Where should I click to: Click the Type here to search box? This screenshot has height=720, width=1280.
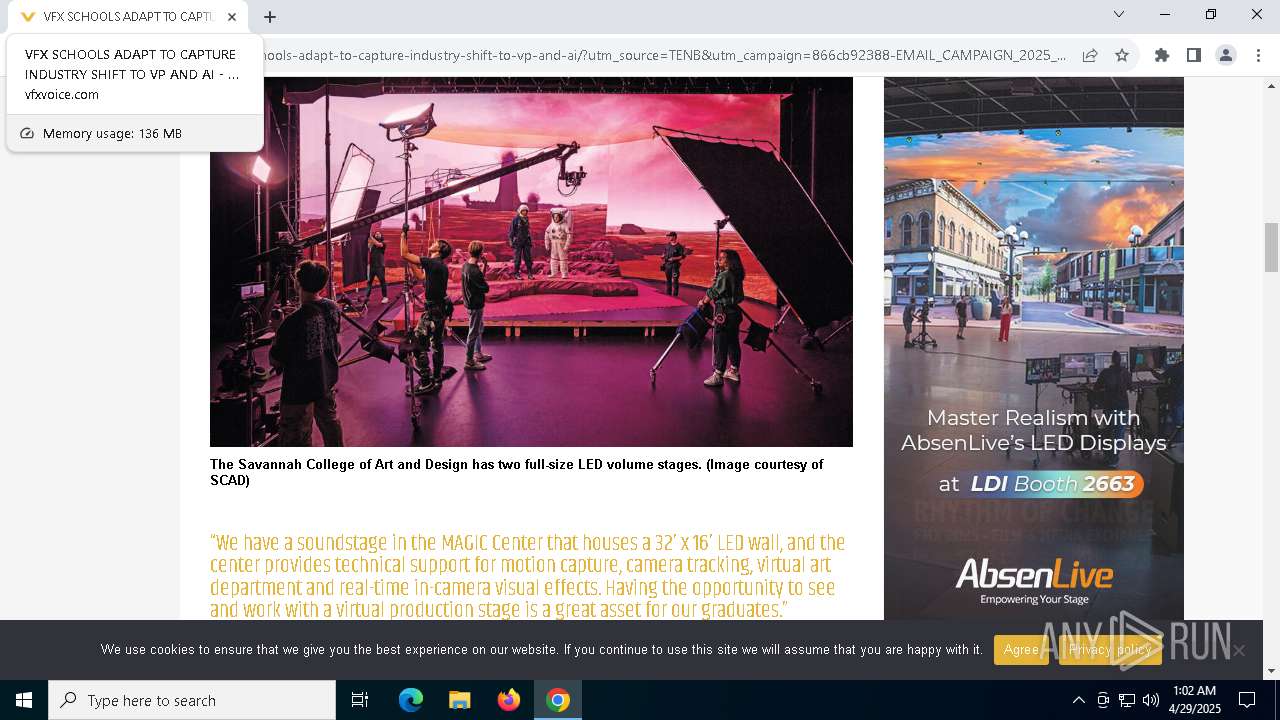pos(192,700)
